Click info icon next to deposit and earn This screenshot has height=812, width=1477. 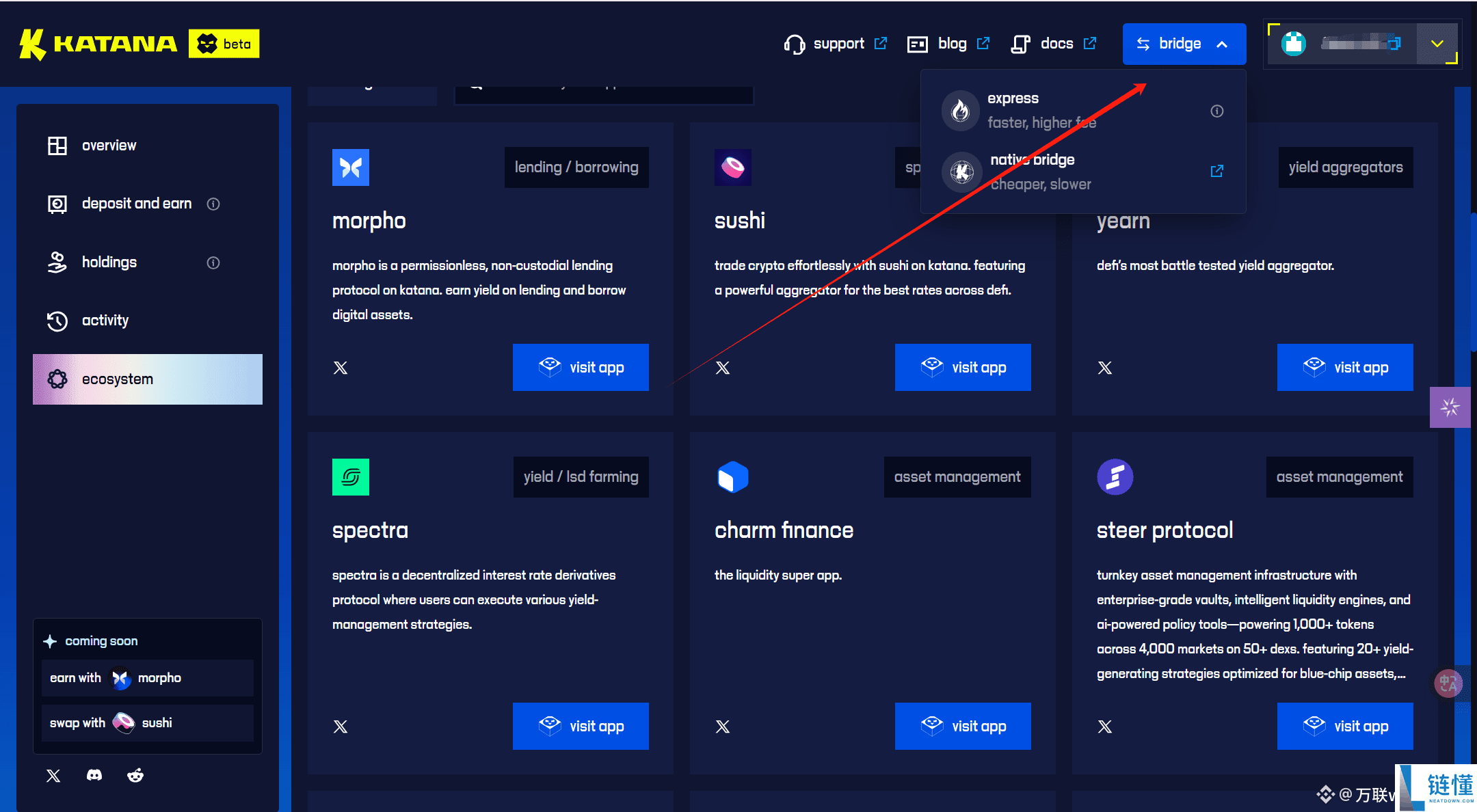click(x=213, y=204)
